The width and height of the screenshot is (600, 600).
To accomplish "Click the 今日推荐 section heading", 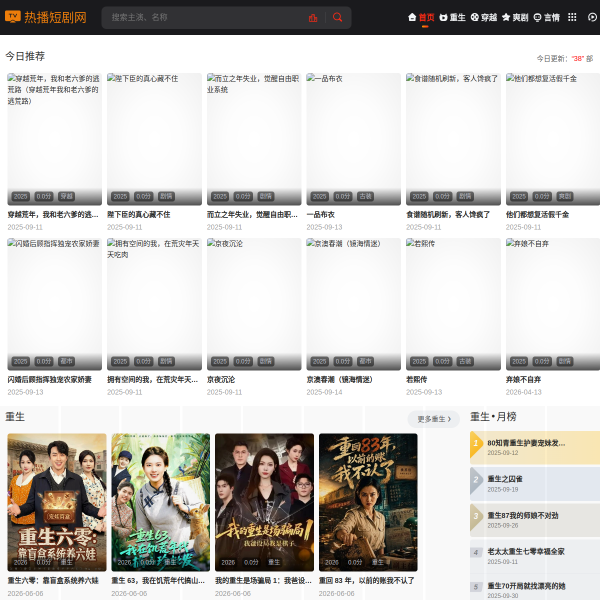I will point(25,56).
